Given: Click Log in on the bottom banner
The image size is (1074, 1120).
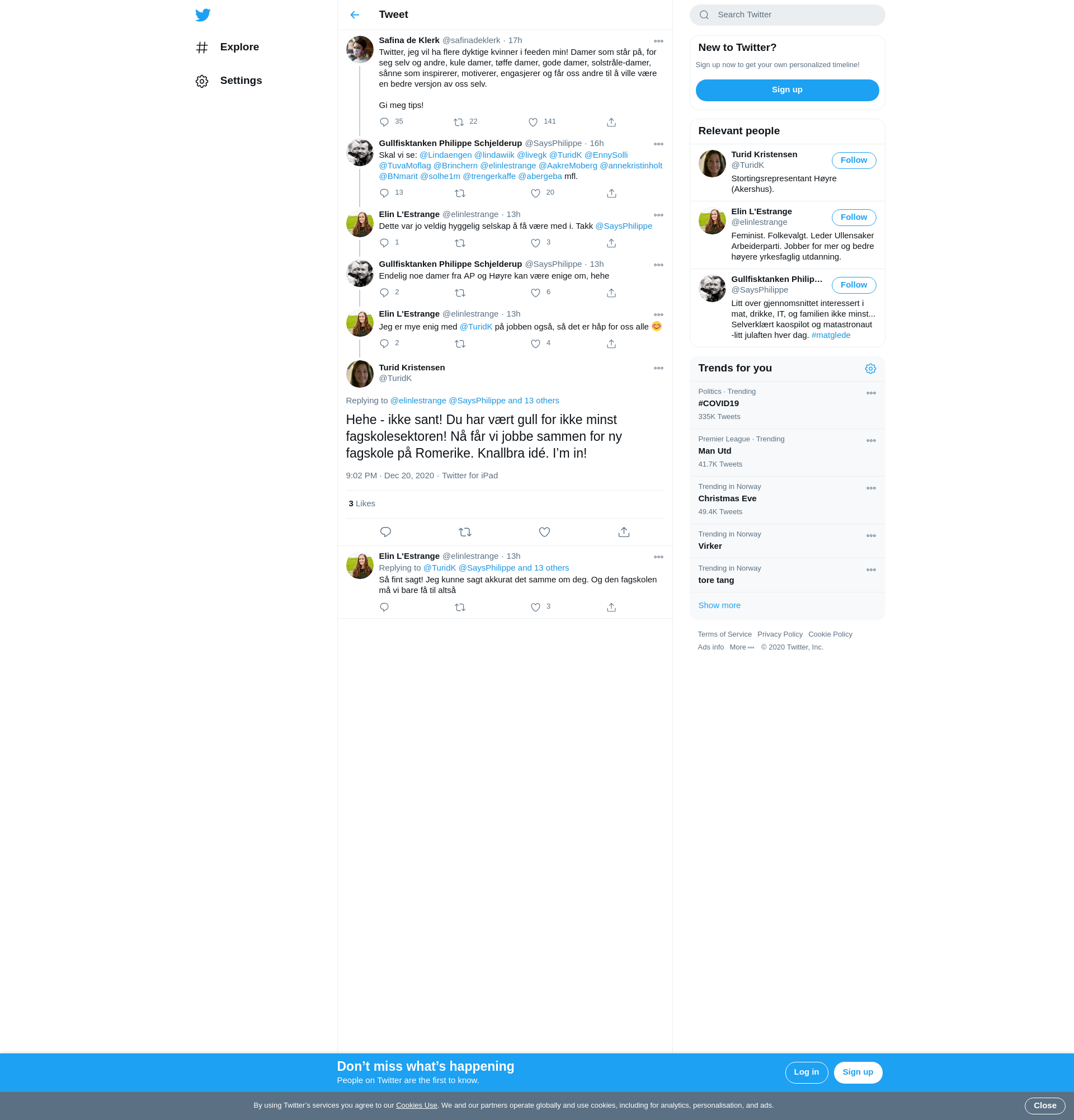Looking at the screenshot, I should click(x=806, y=1072).
